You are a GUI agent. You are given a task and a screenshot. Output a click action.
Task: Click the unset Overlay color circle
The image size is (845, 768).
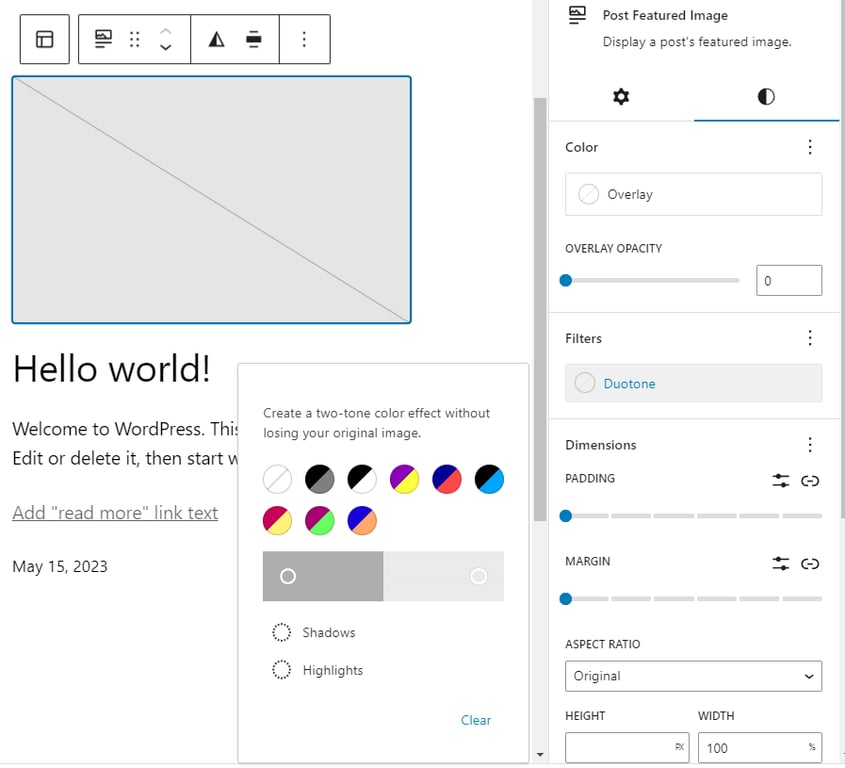[588, 194]
